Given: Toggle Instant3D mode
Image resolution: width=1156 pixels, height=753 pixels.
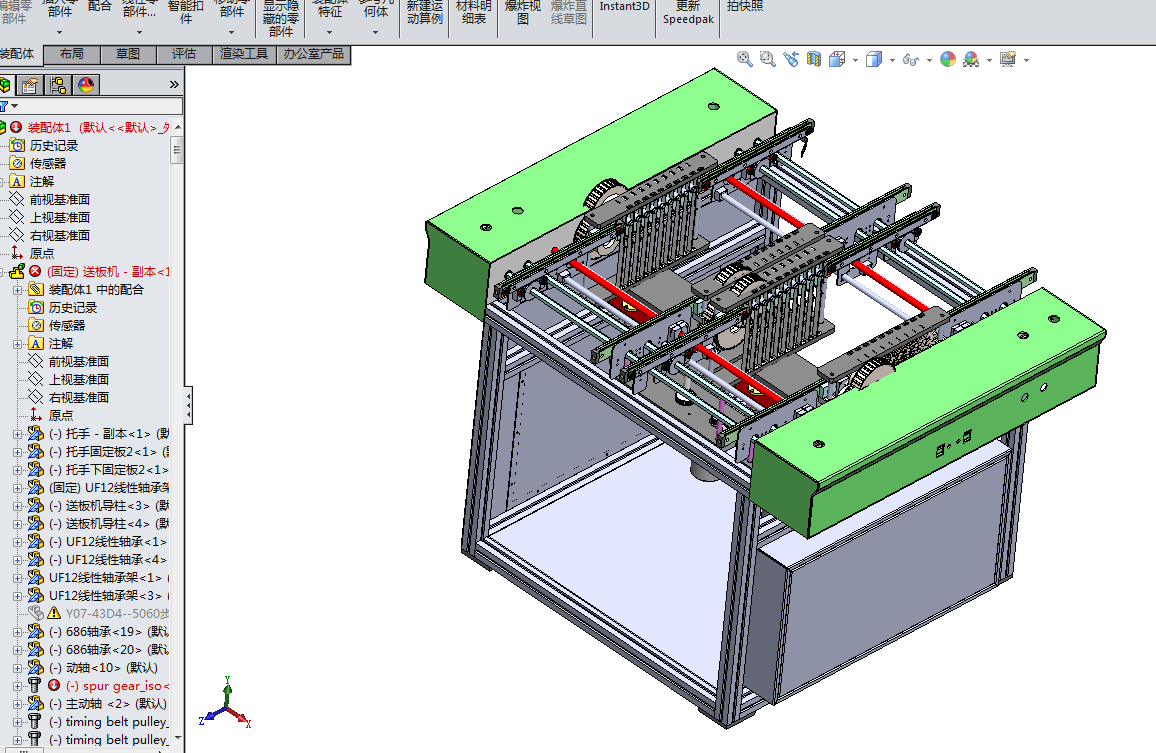Looking at the screenshot, I should 624,7.
